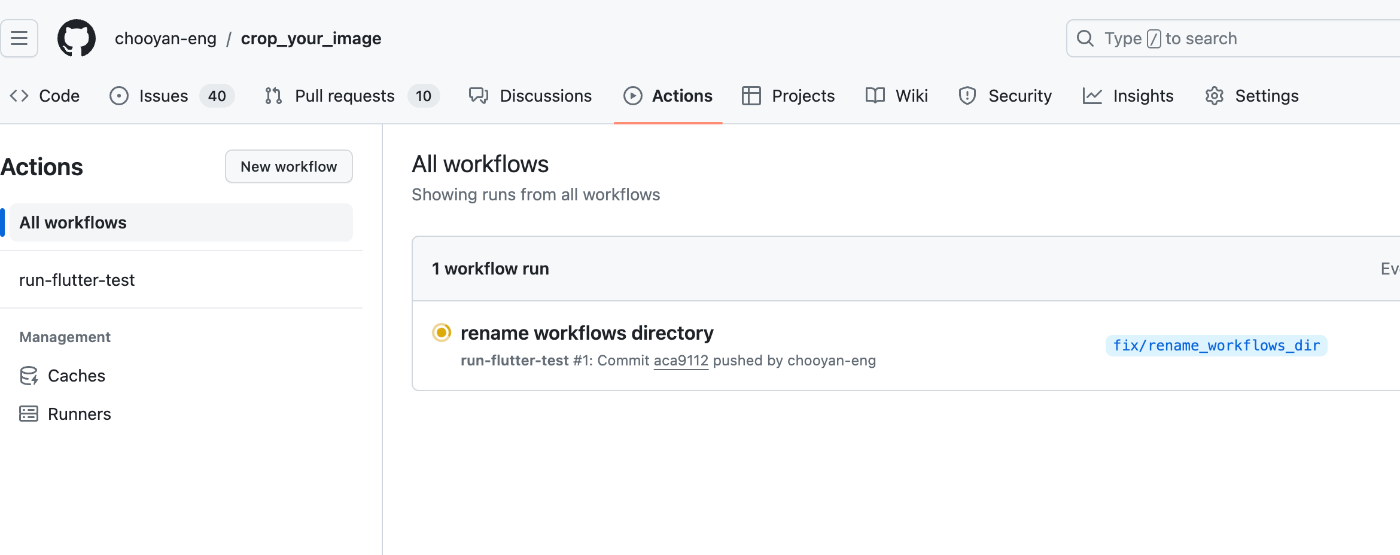Click the Issues circle-dot icon
Viewport: 1400px width, 555px height.
point(119,96)
